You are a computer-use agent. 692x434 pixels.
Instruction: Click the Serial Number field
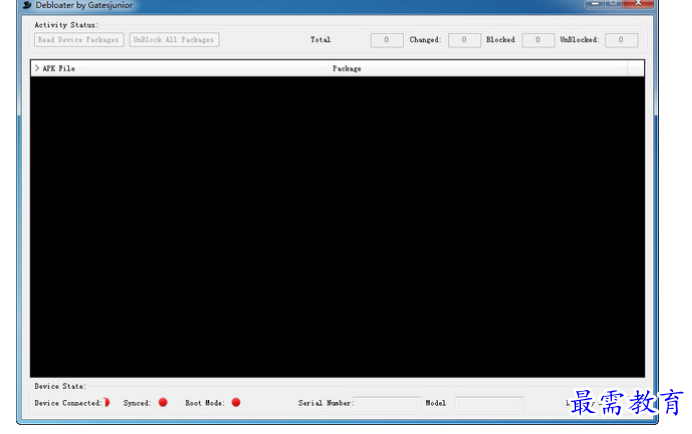click(x=388, y=403)
